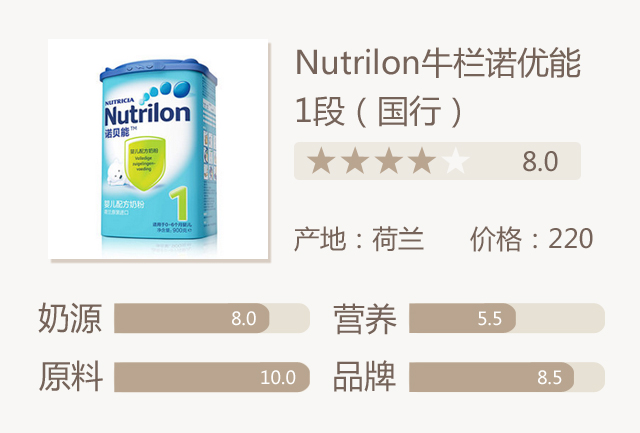Click the fourth filled rating star
Image resolution: width=640 pixels, height=433 pixels.
(422, 160)
